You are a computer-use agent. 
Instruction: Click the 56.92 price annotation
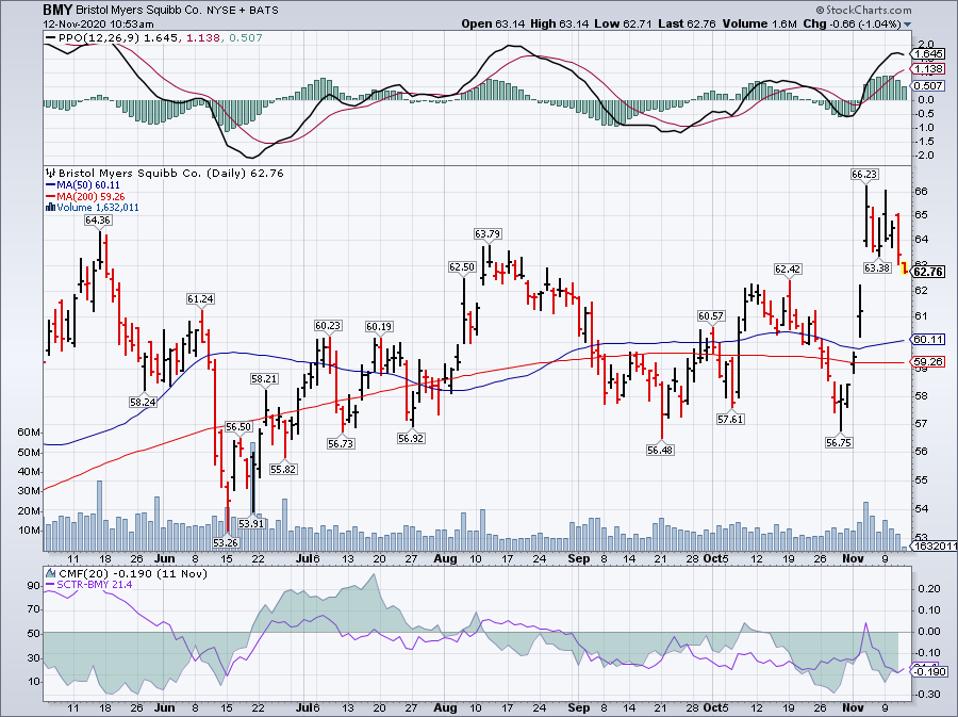(411, 438)
